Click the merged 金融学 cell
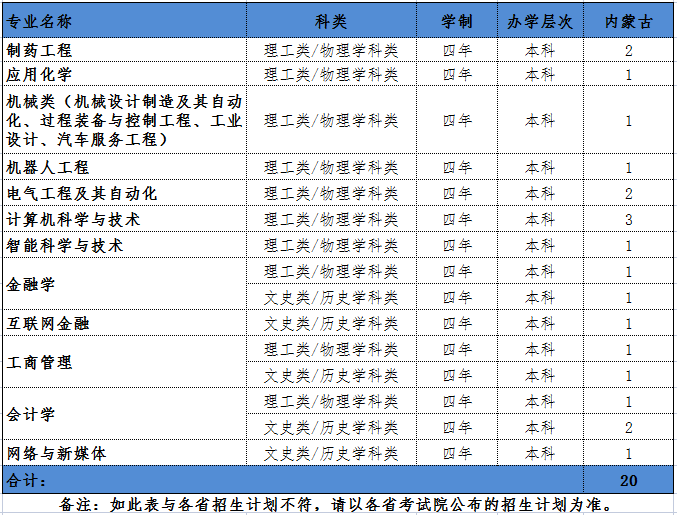The height and width of the screenshot is (515, 677). 125,284
